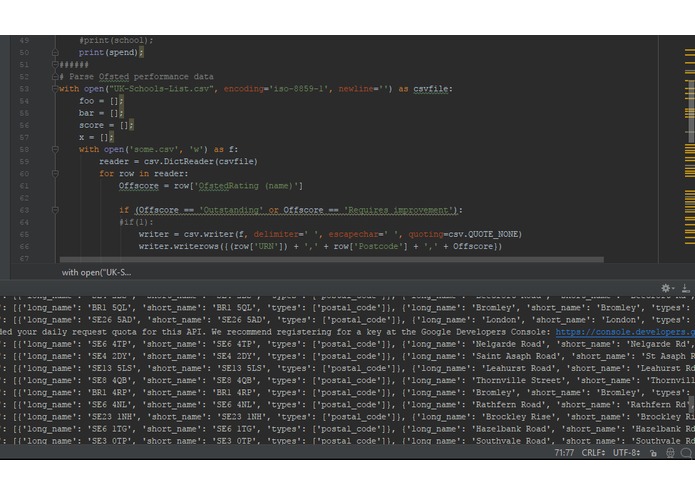
Task: Open the console settings gear menu
Action: tap(666, 288)
